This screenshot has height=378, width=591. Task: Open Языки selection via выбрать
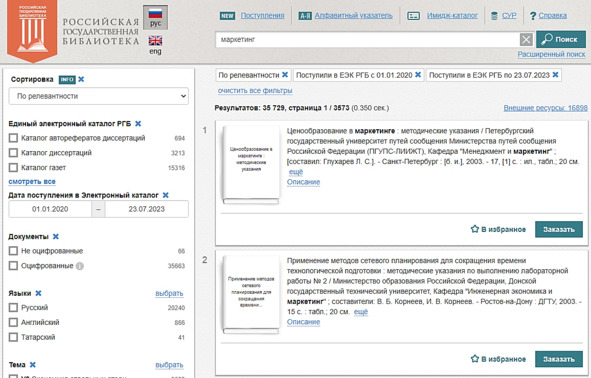tap(169, 293)
